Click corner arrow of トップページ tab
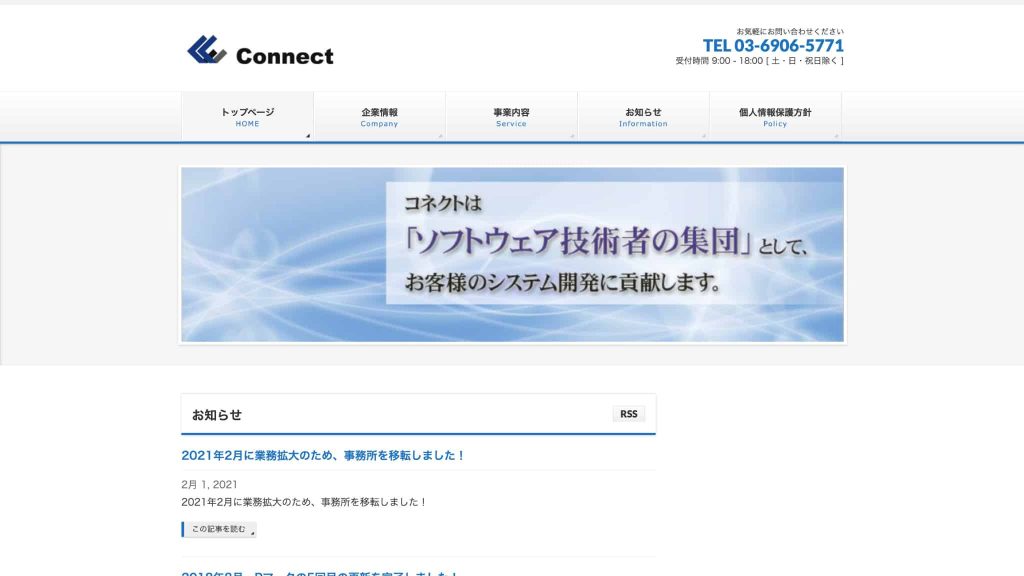The image size is (1024, 576). tap(308, 135)
